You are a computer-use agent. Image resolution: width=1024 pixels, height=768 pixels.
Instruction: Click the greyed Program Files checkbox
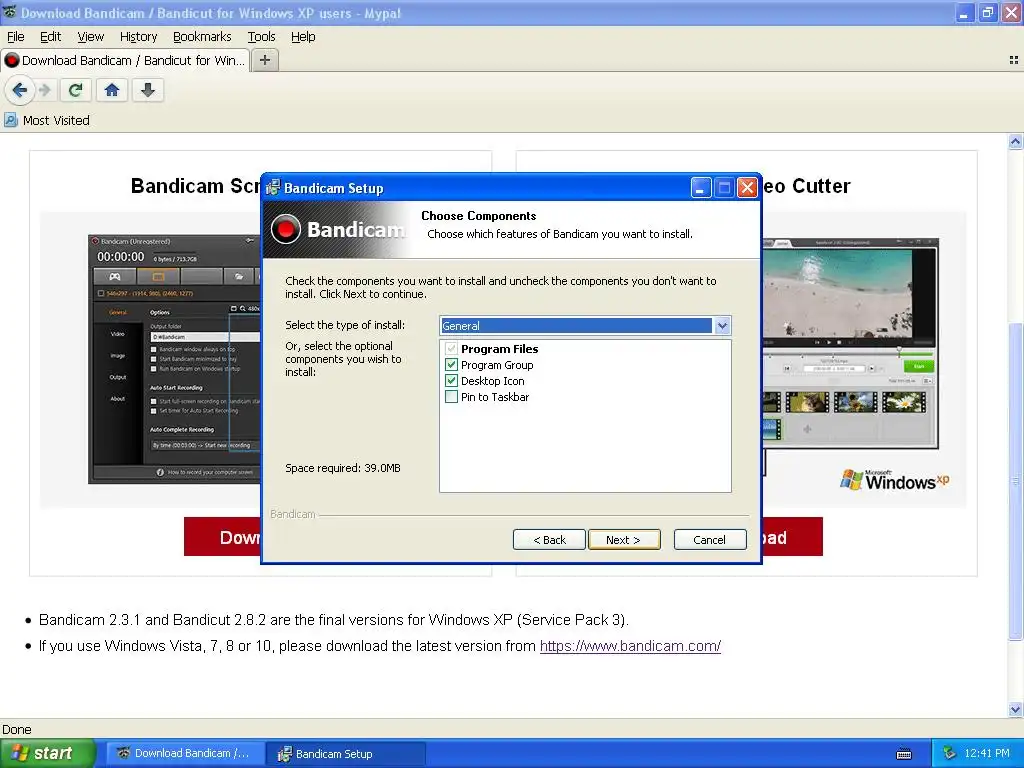coord(451,349)
